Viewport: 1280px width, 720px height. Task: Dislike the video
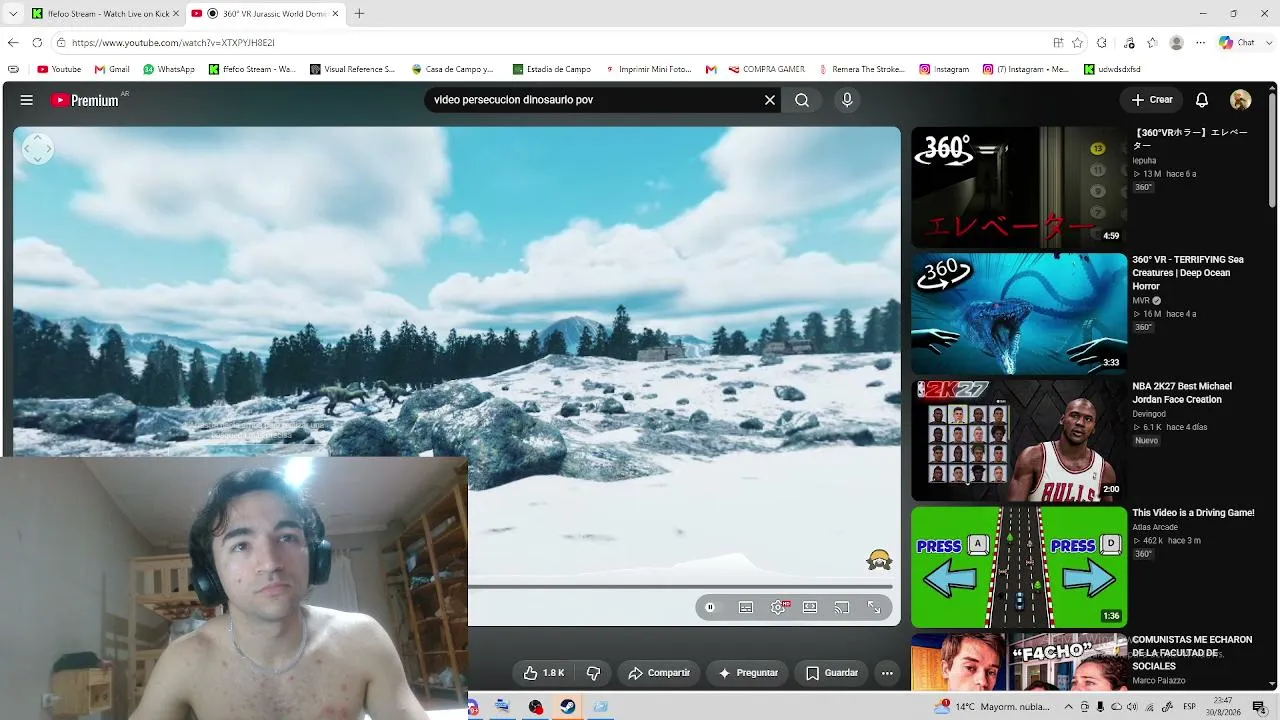pos(593,673)
